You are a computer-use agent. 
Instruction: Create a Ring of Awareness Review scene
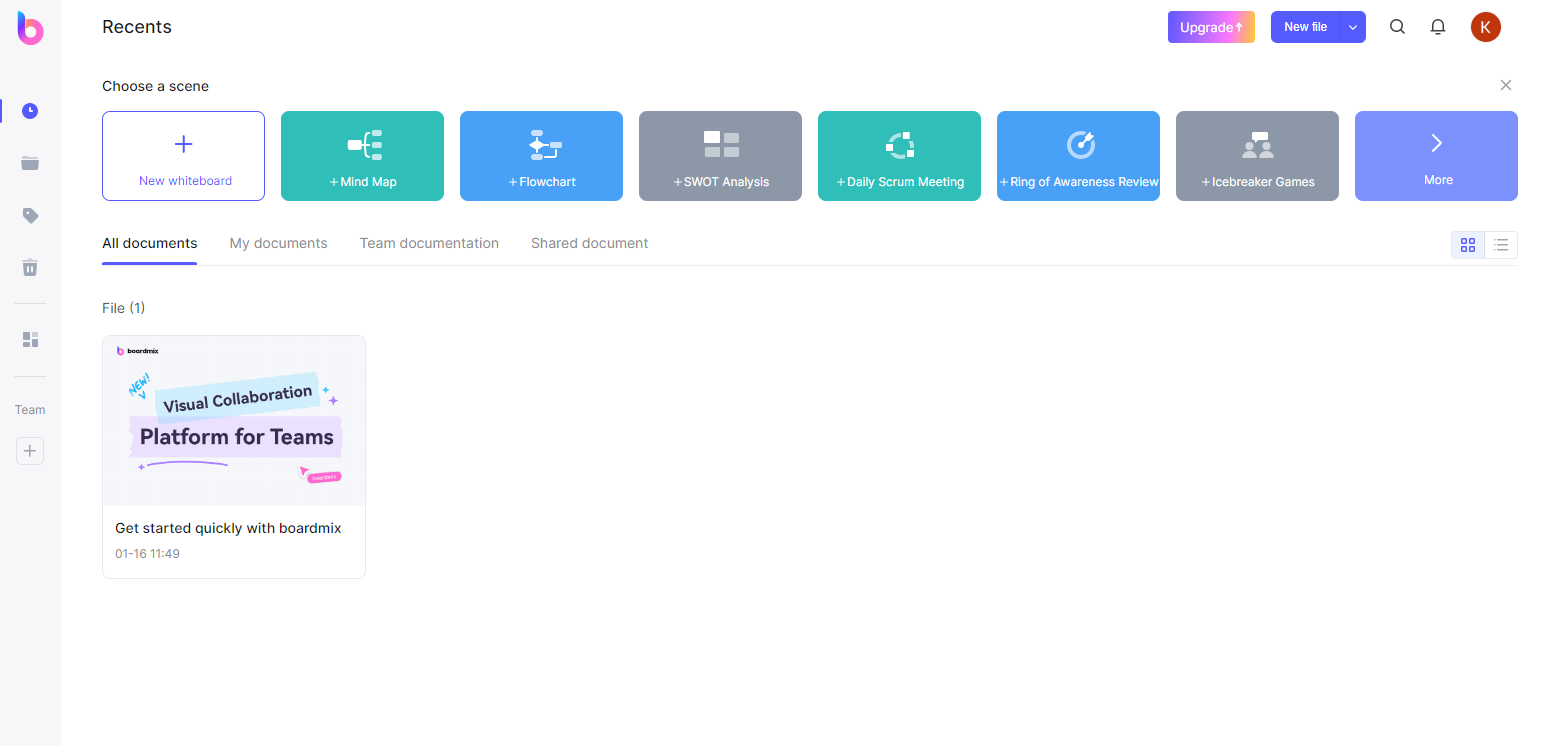pyautogui.click(x=1078, y=156)
